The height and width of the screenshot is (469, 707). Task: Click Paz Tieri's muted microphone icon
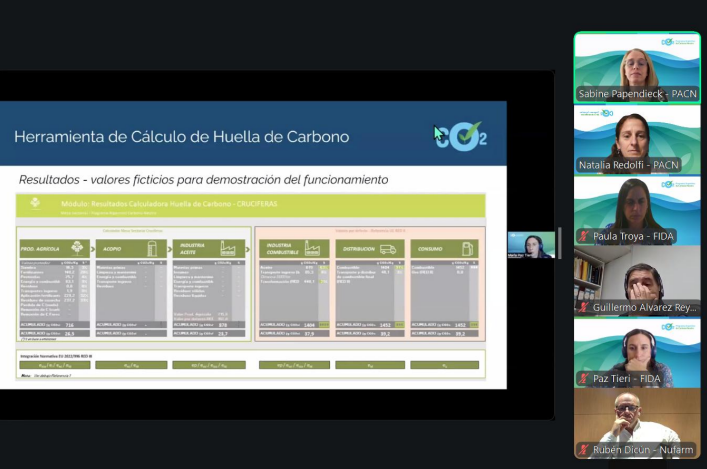point(582,380)
